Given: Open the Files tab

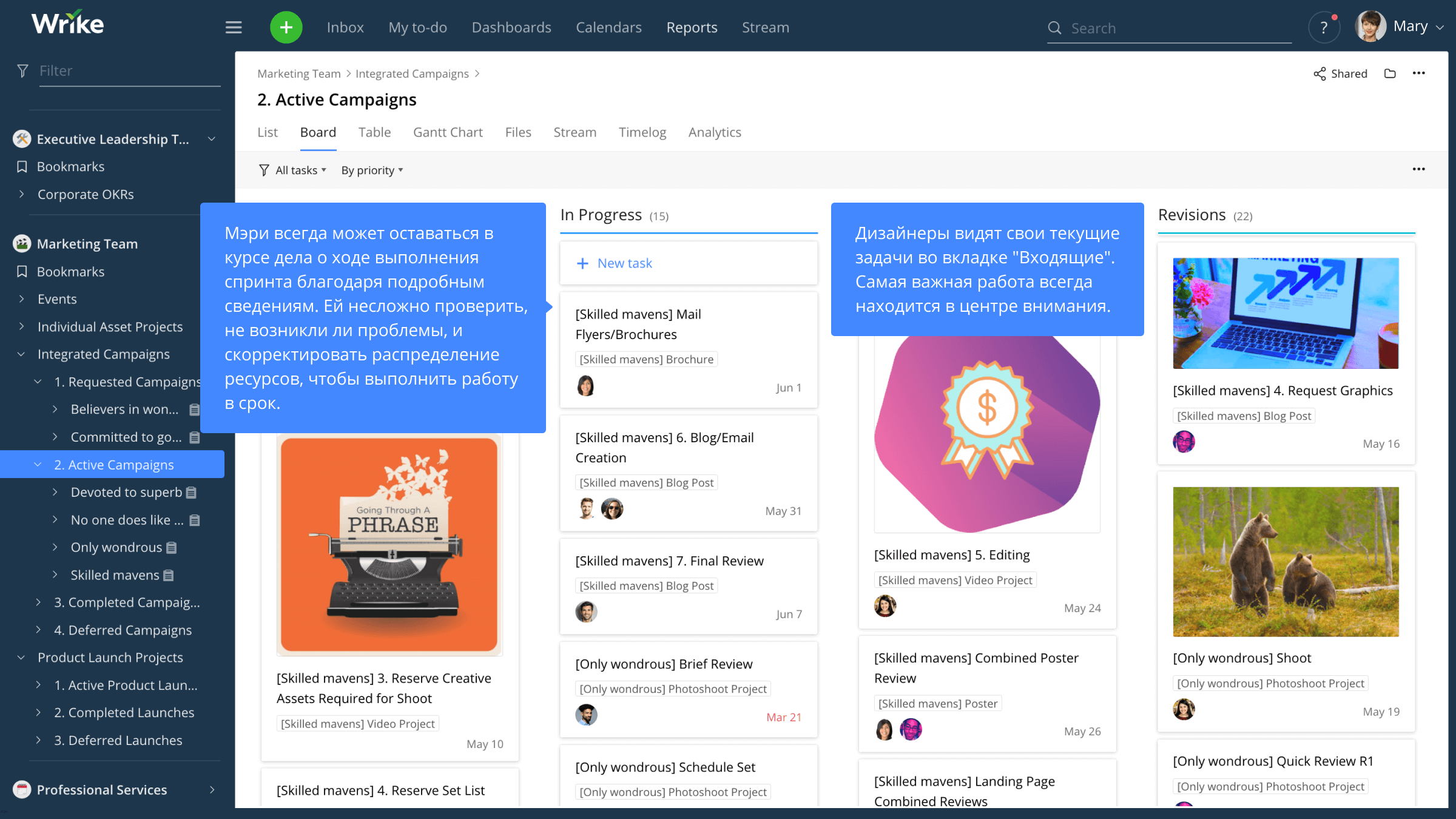Looking at the screenshot, I should coord(518,132).
